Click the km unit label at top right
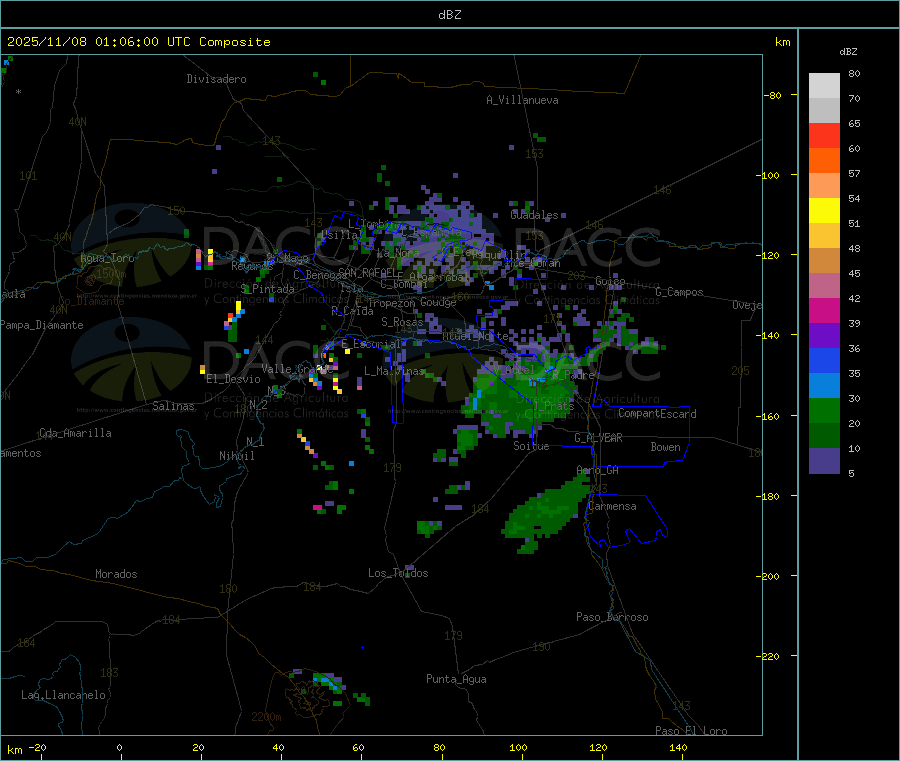 point(782,42)
